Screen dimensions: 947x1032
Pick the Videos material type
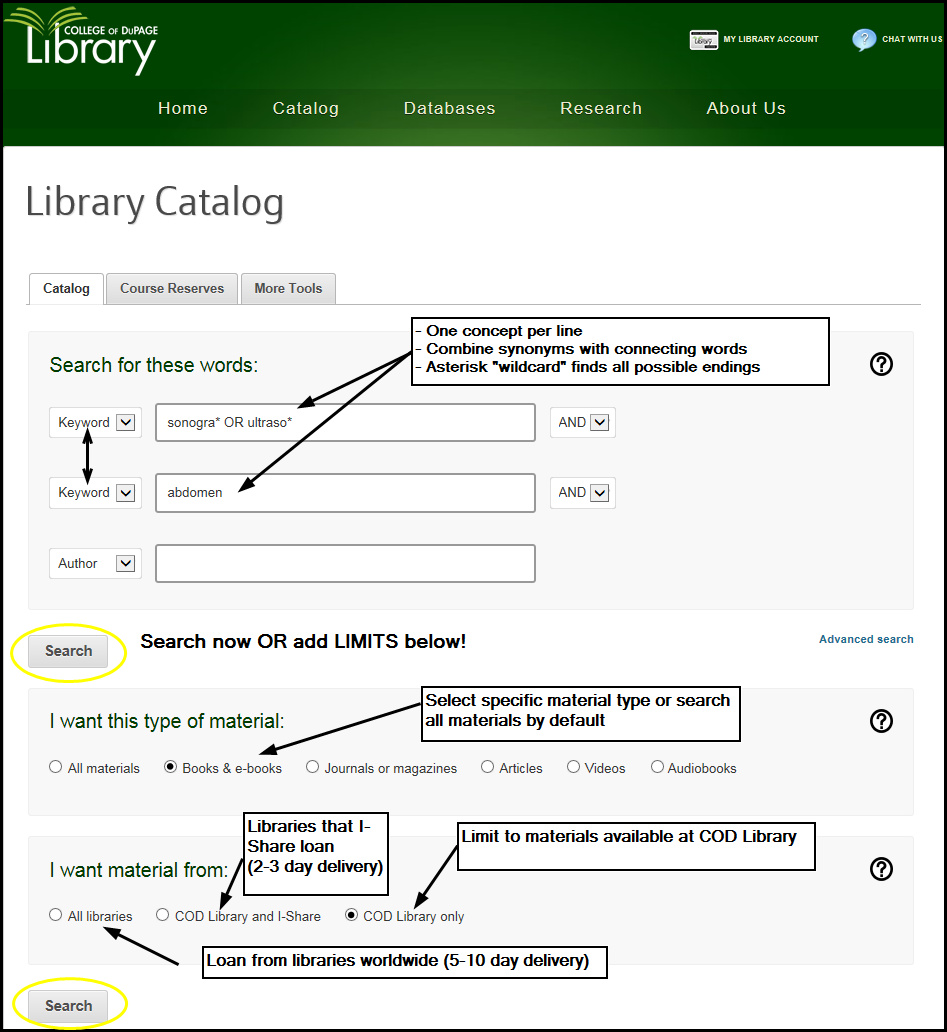[x=574, y=767]
